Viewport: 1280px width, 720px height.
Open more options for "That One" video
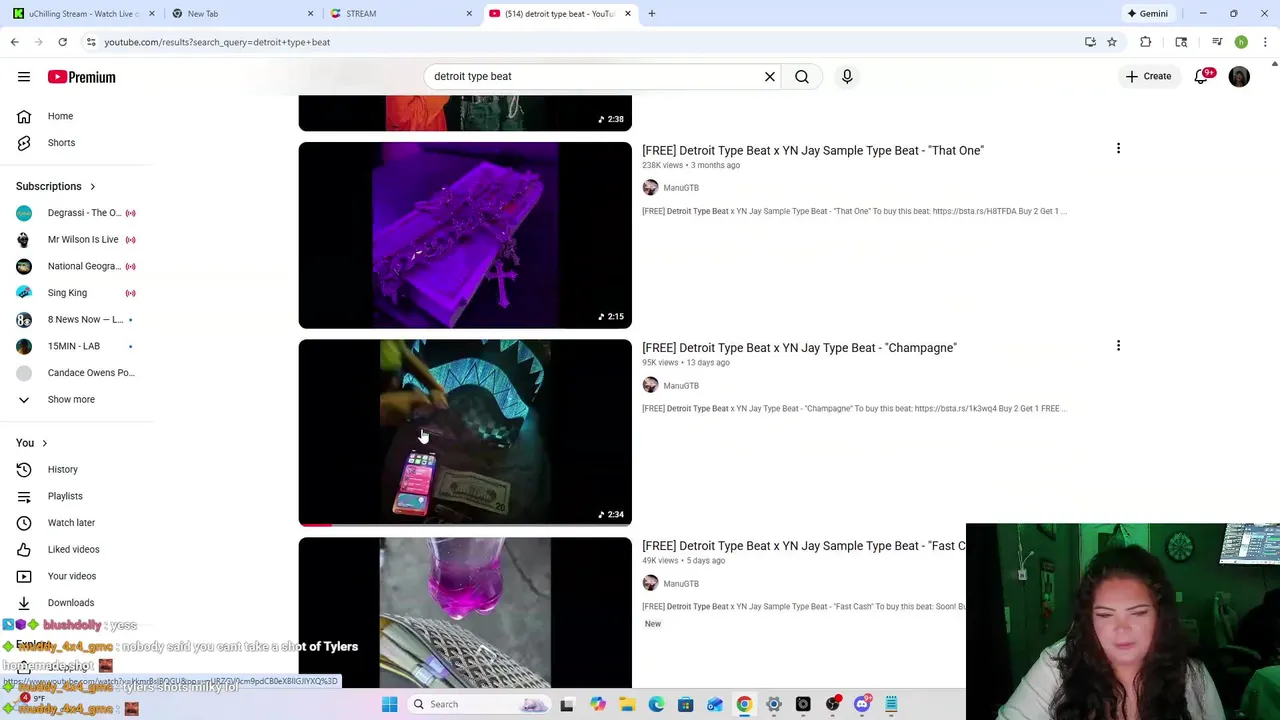tap(1118, 149)
